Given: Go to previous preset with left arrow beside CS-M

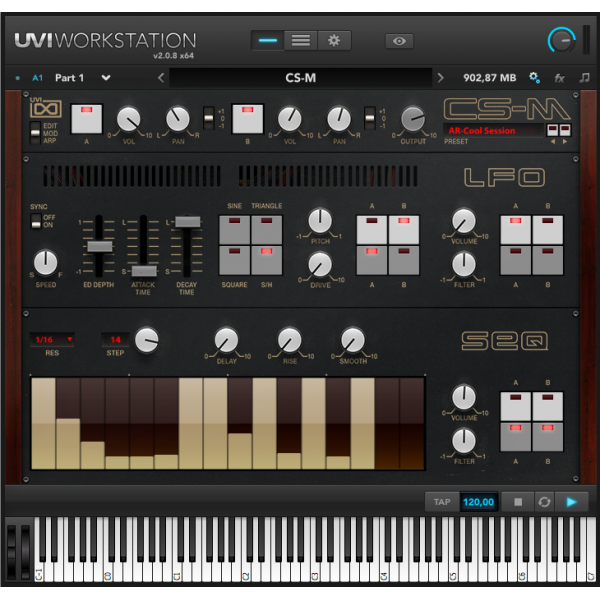Looking at the screenshot, I should (x=161, y=78).
